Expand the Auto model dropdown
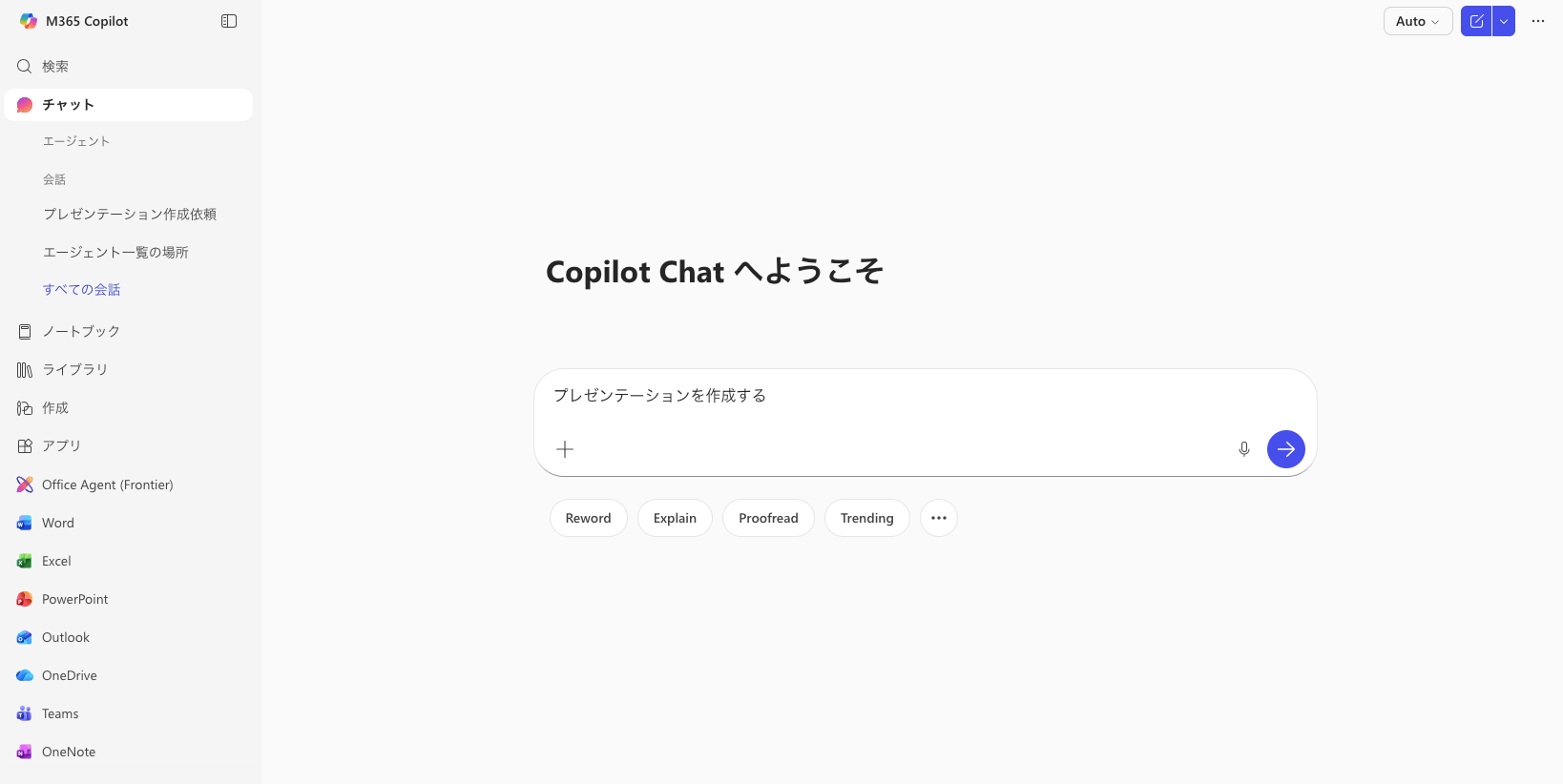Screen dimensions: 1563x784 point(1418,21)
